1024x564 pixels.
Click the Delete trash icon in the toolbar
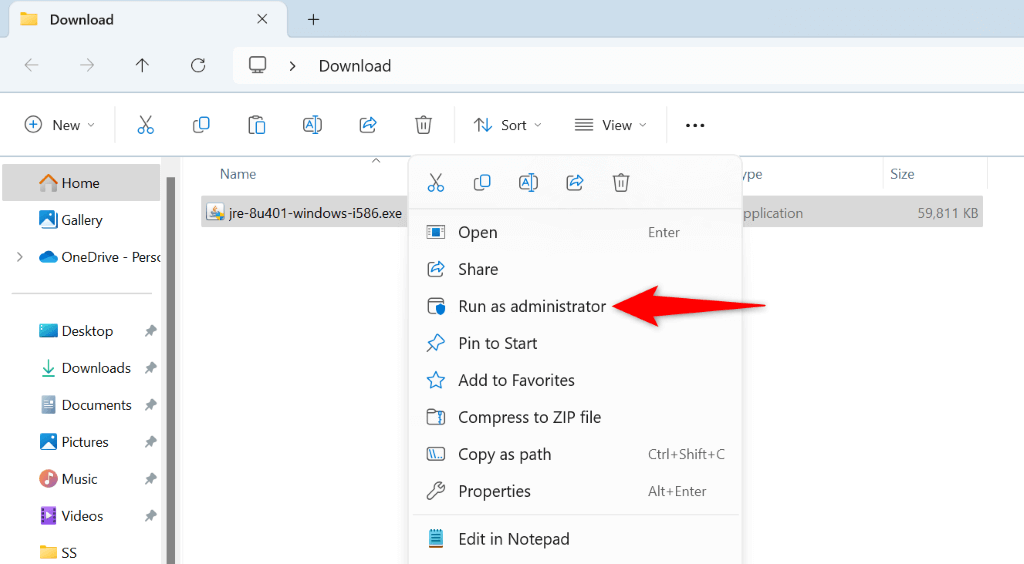(x=423, y=125)
